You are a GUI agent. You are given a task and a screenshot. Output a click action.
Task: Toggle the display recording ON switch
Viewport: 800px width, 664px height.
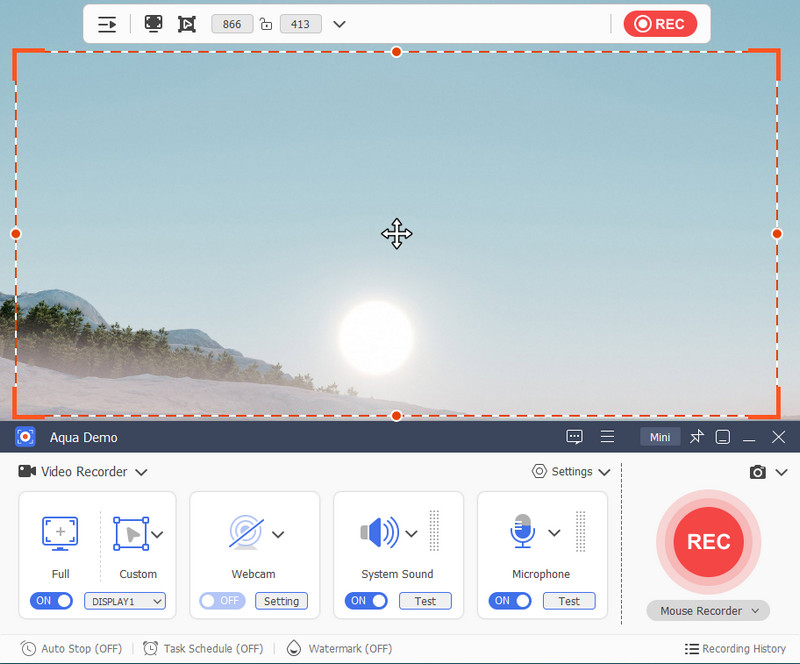51,601
